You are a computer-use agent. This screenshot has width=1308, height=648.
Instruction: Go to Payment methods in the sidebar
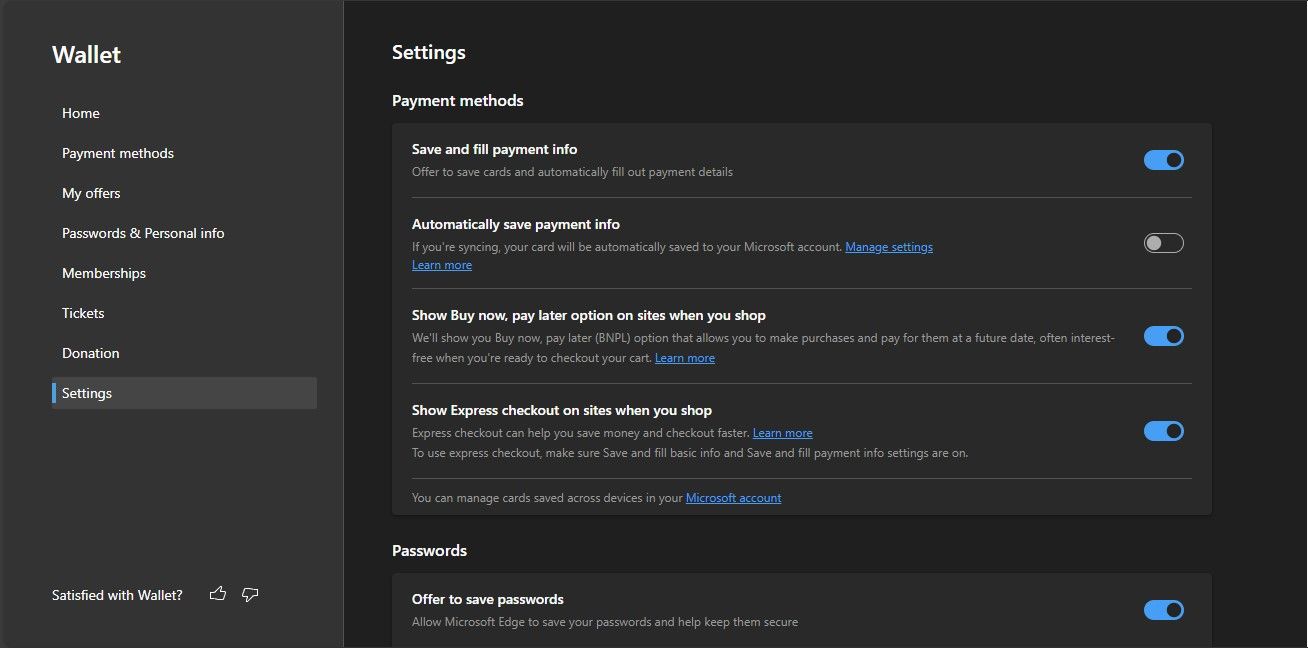(x=117, y=153)
